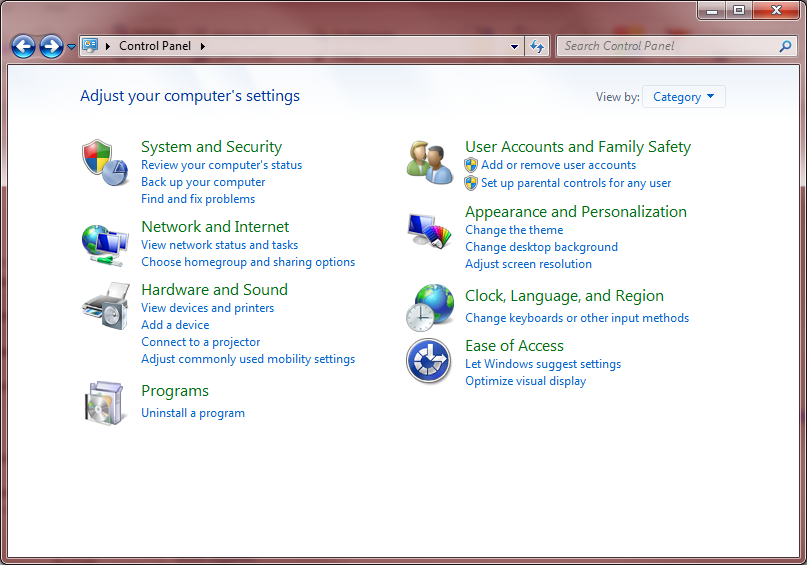Viewport: 807px width, 565px height.
Task: Expand the arrow before Control Panel breadcrumb
Action: [108, 46]
